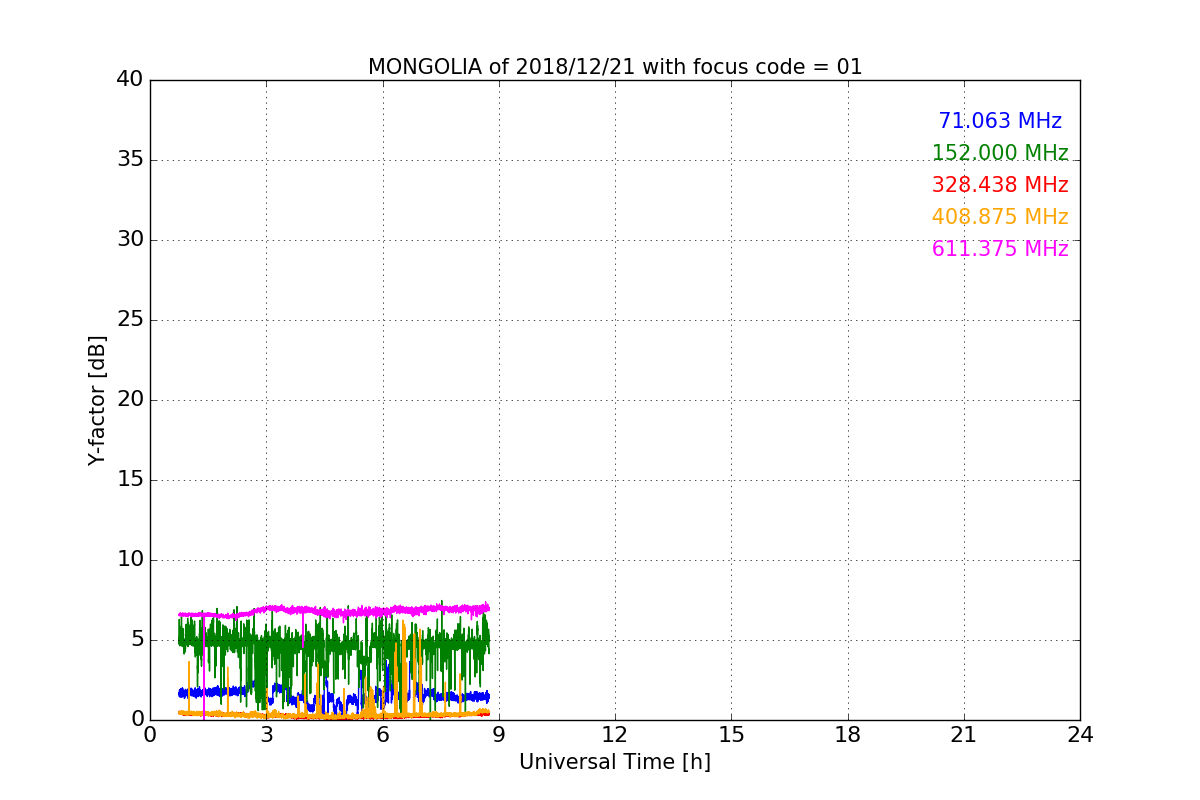Click the Universal Time [h] axis label
The height and width of the screenshot is (800, 1200).
(615, 762)
